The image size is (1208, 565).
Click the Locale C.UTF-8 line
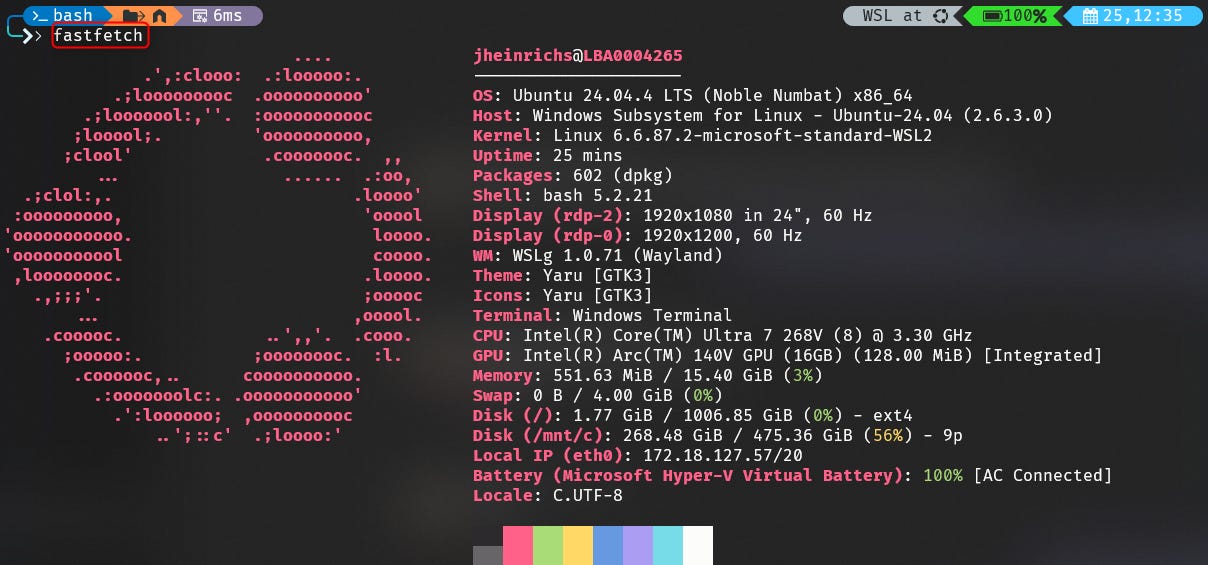(x=547, y=496)
